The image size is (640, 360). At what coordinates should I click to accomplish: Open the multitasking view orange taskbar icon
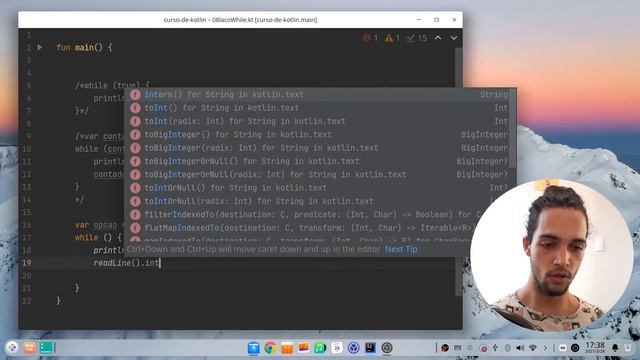(29, 348)
